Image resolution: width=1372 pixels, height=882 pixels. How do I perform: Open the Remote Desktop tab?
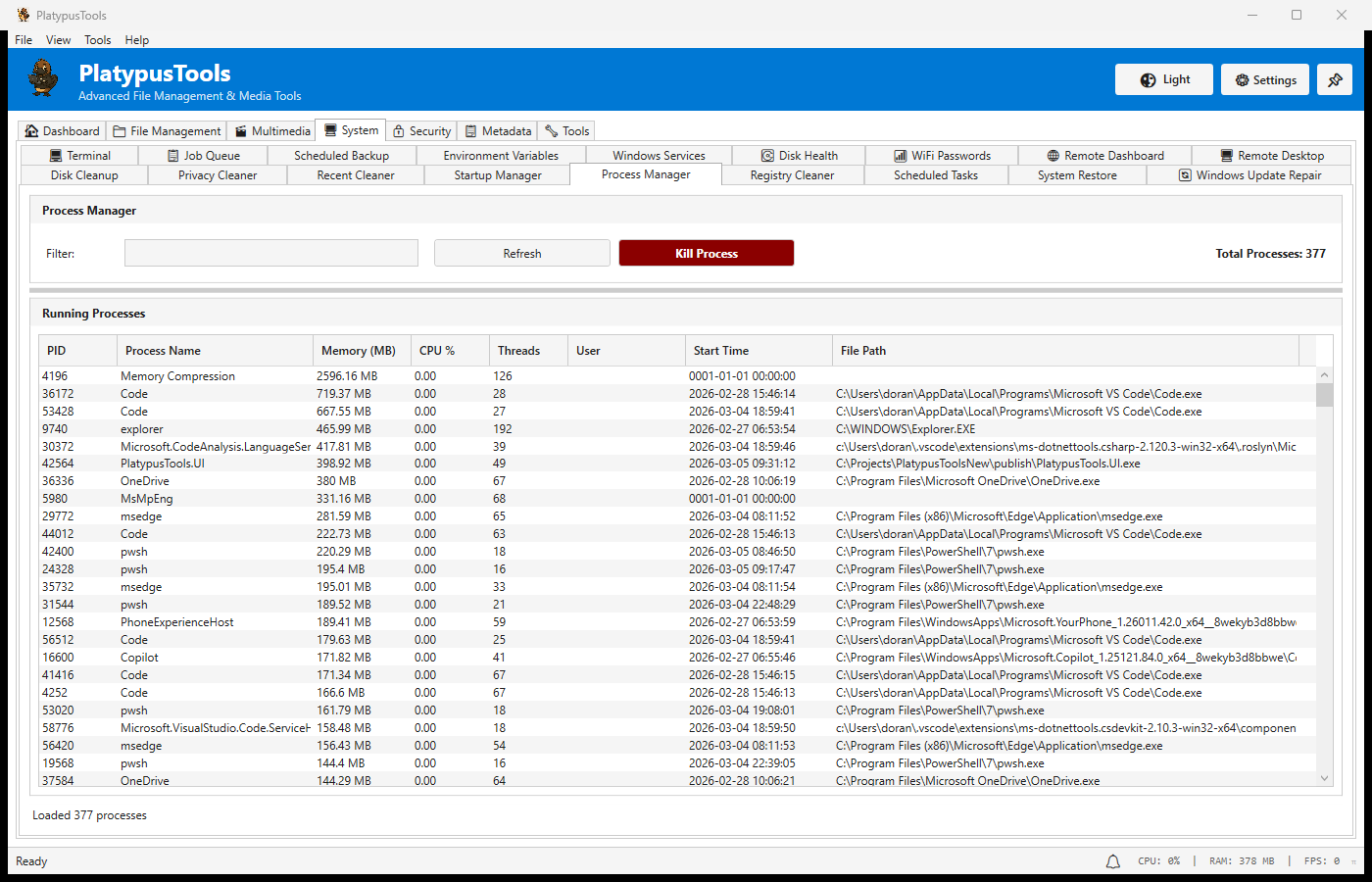[1271, 156]
